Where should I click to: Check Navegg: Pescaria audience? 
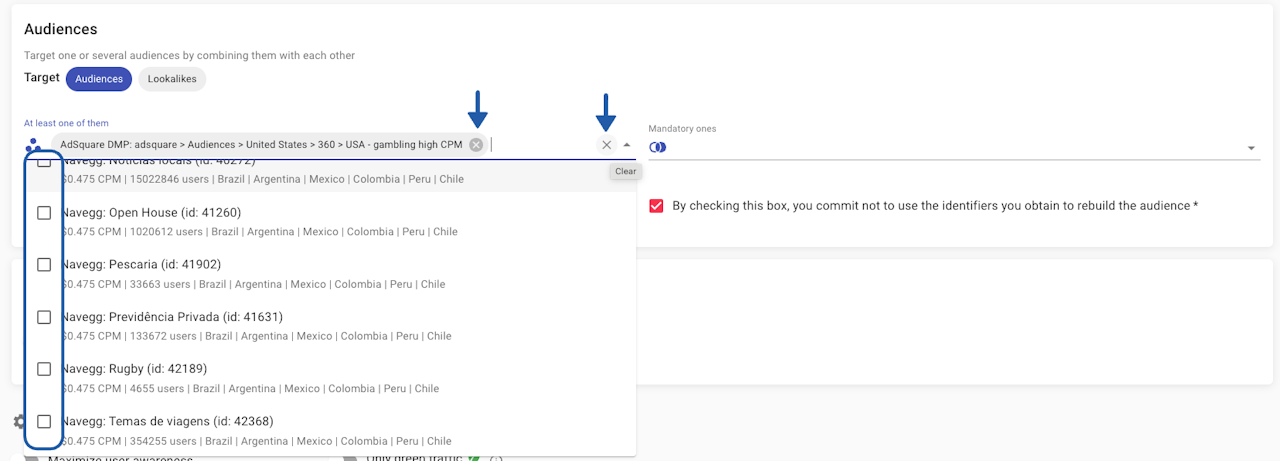[x=44, y=265]
